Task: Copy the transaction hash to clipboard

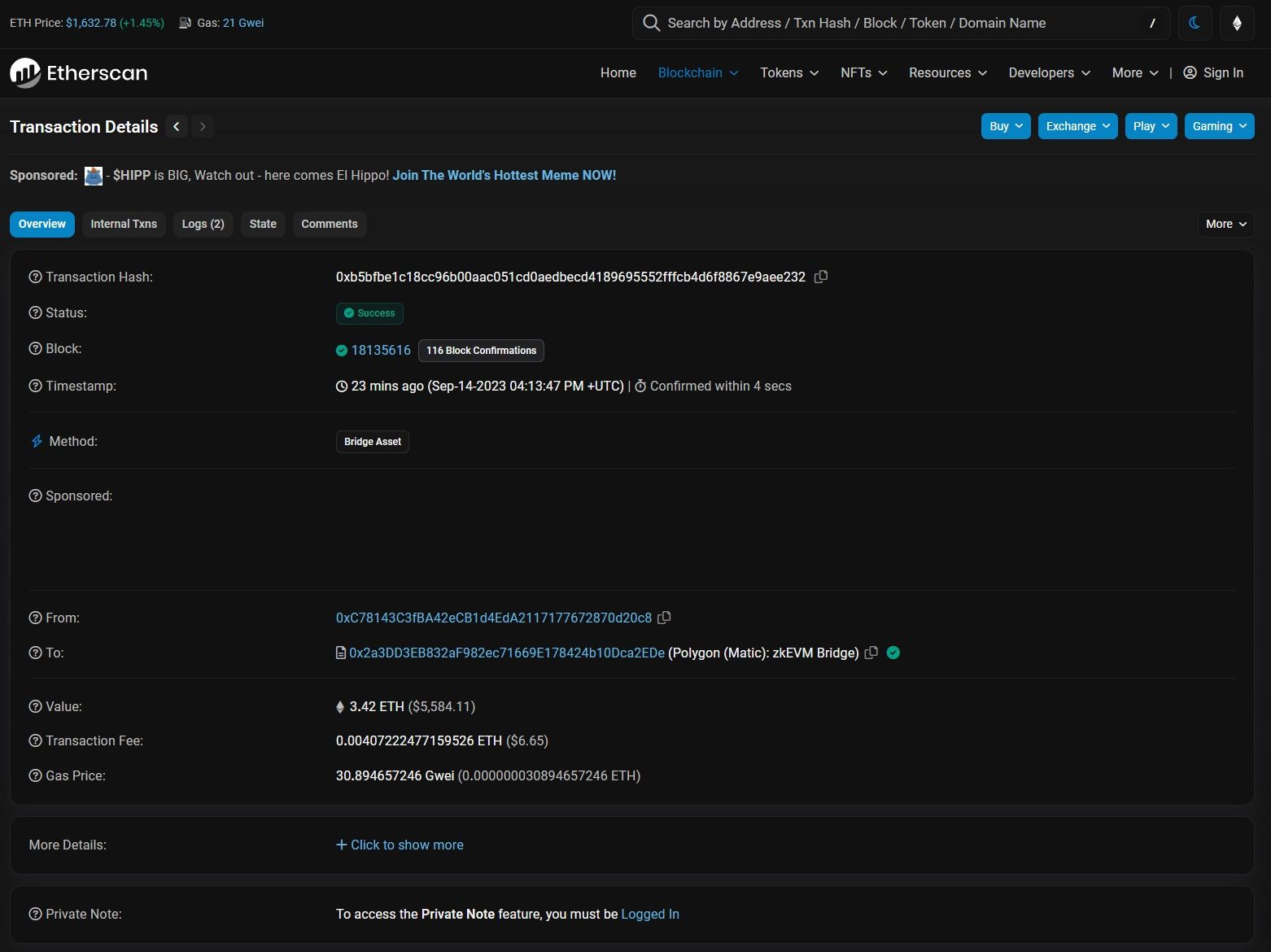Action: click(821, 277)
